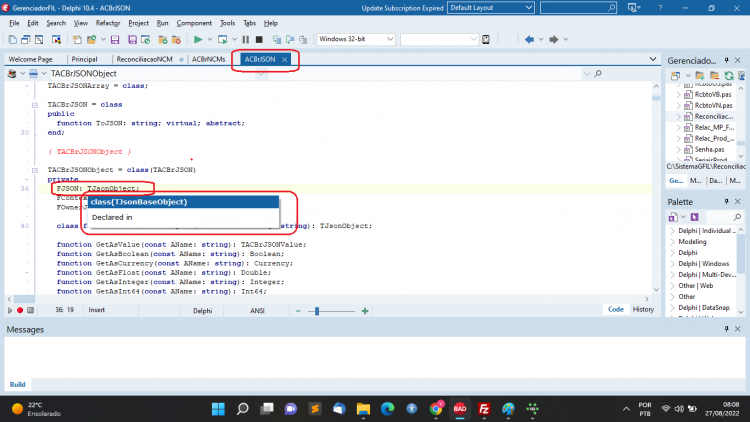Collapse the TACBrJSONObject class code fold

pyautogui.click(x=35, y=170)
